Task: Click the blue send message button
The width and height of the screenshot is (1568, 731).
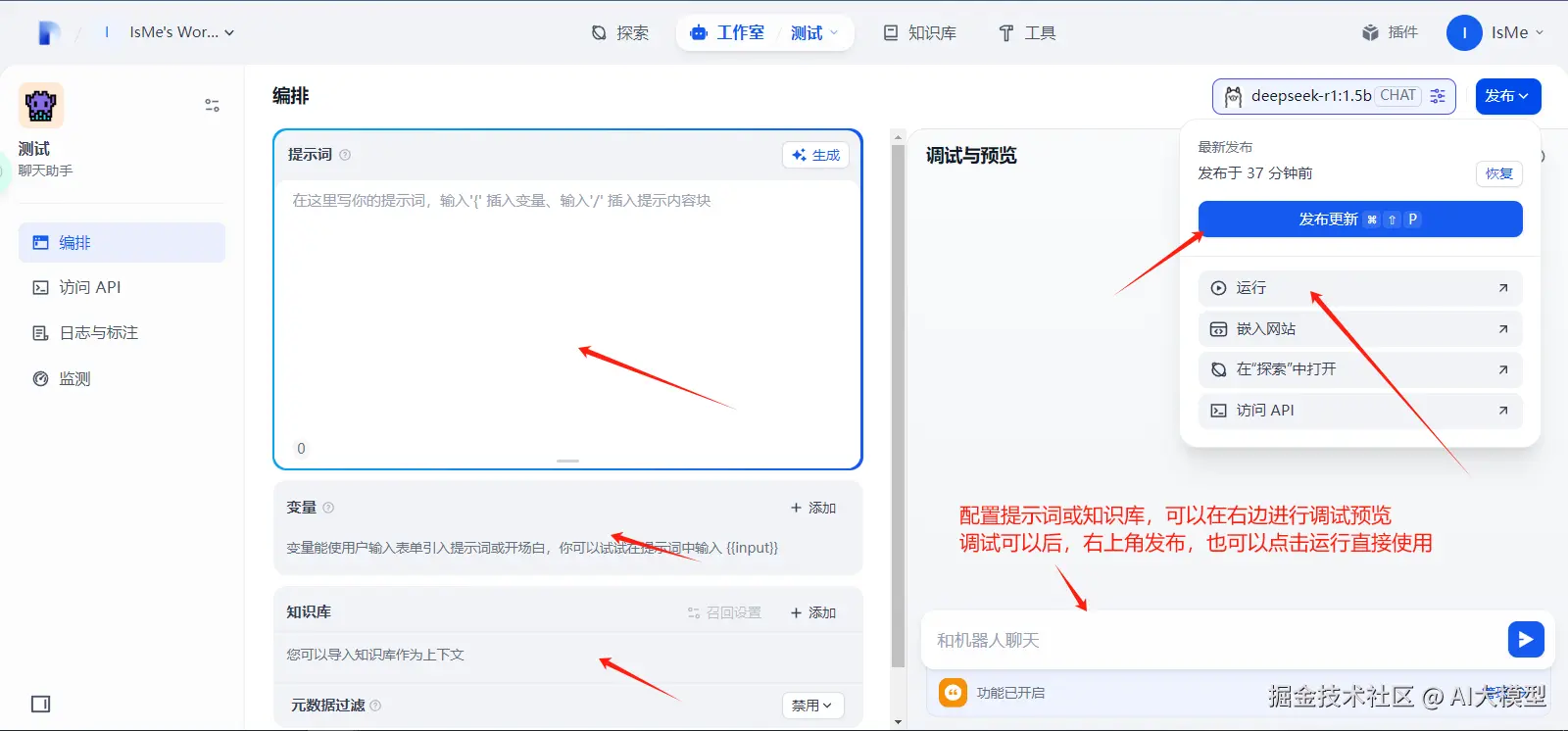Action: coord(1526,640)
